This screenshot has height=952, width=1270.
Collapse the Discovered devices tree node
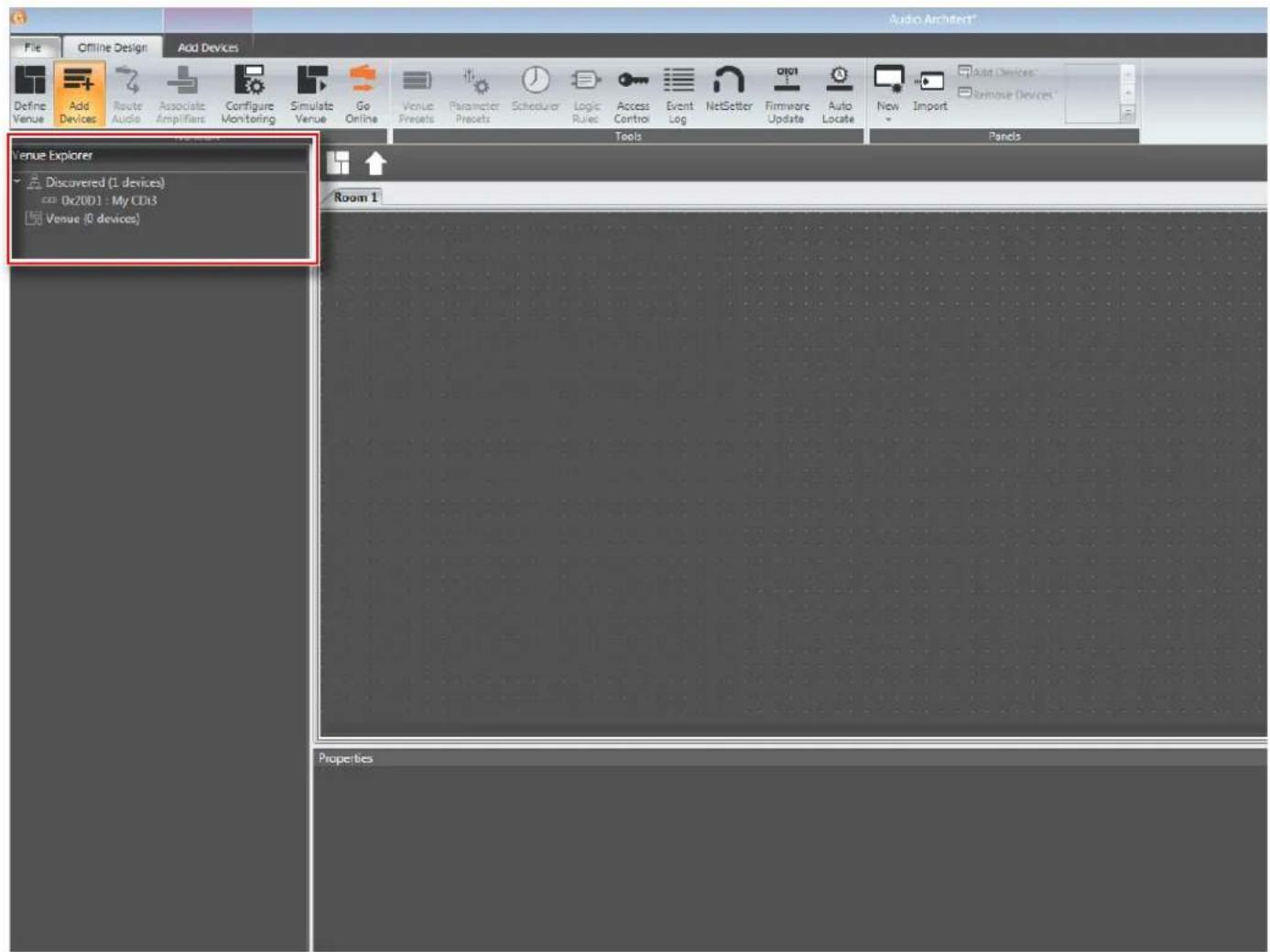coord(17,181)
